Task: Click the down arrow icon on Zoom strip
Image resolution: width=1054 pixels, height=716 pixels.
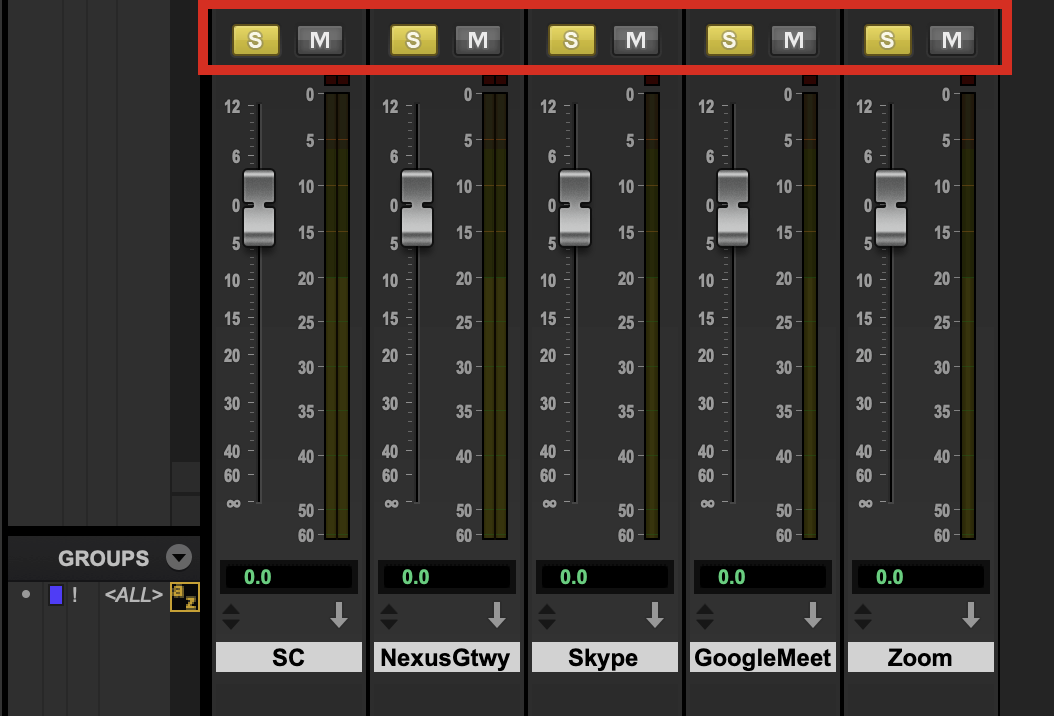Action: click(x=971, y=616)
